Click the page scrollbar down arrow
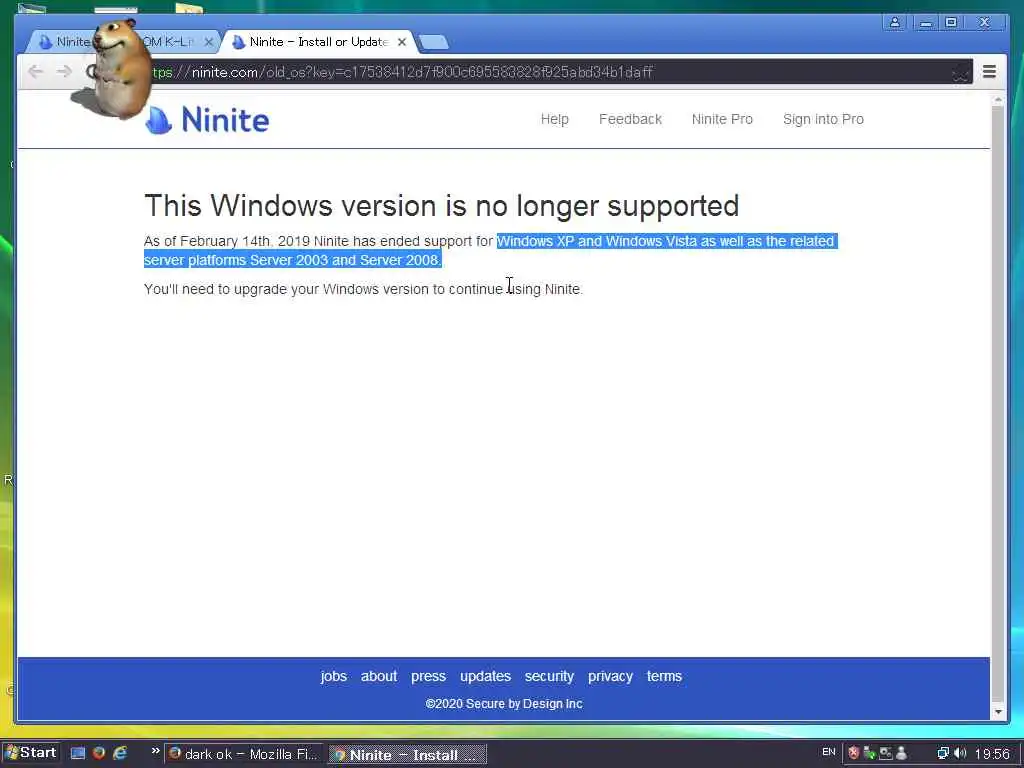 tap(998, 711)
